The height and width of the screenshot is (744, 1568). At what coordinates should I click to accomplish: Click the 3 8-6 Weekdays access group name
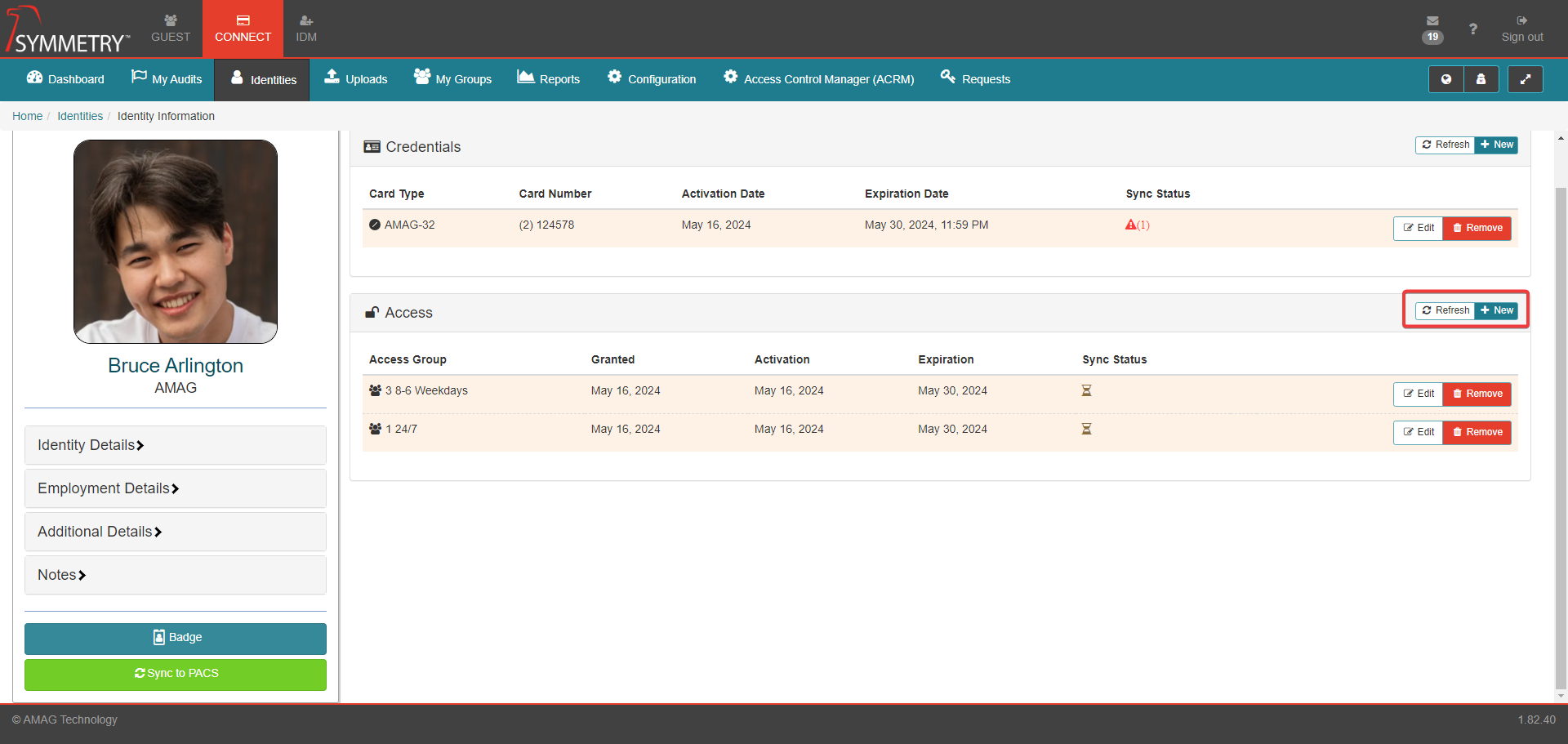(426, 390)
